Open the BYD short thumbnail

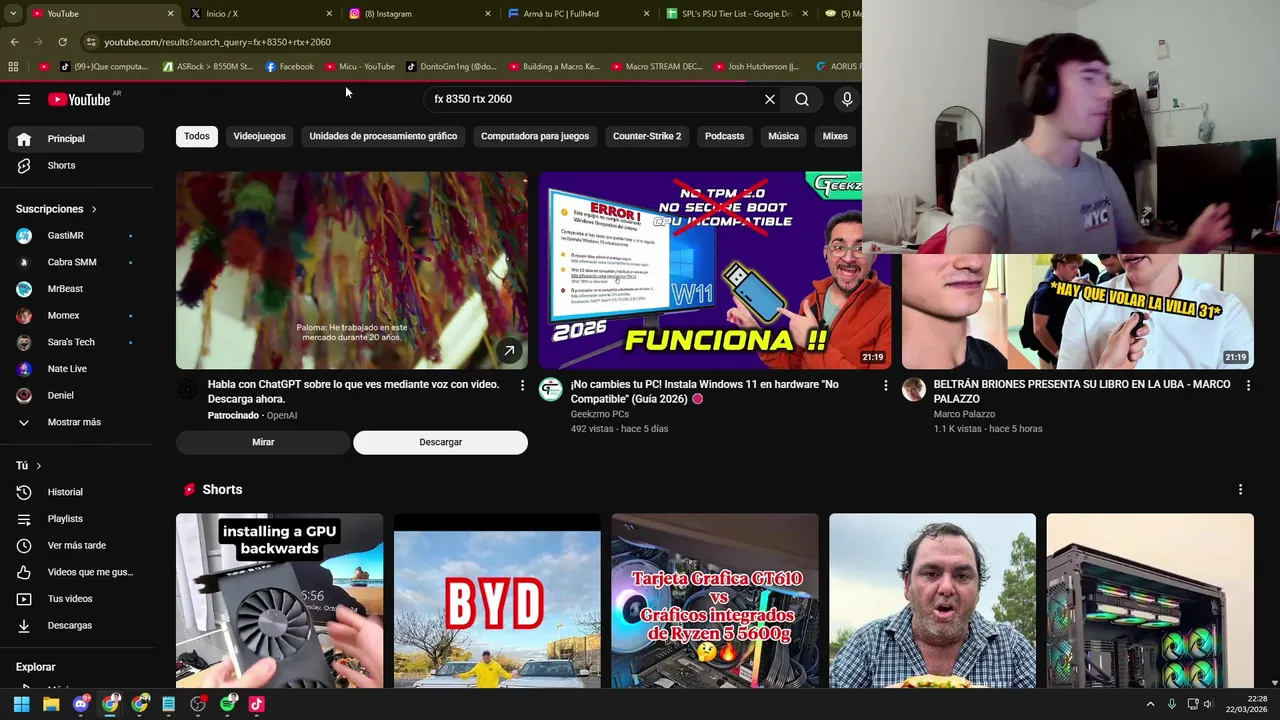(497, 601)
